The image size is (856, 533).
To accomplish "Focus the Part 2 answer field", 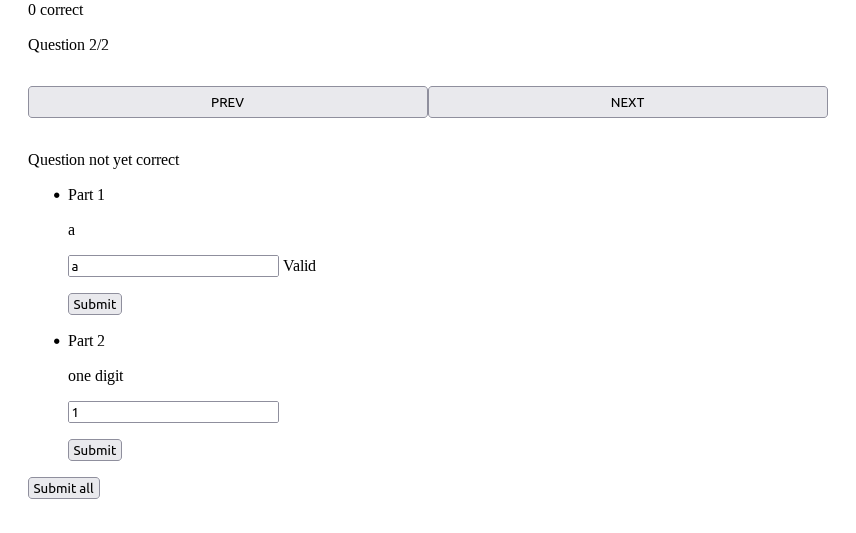I will tap(173, 412).
